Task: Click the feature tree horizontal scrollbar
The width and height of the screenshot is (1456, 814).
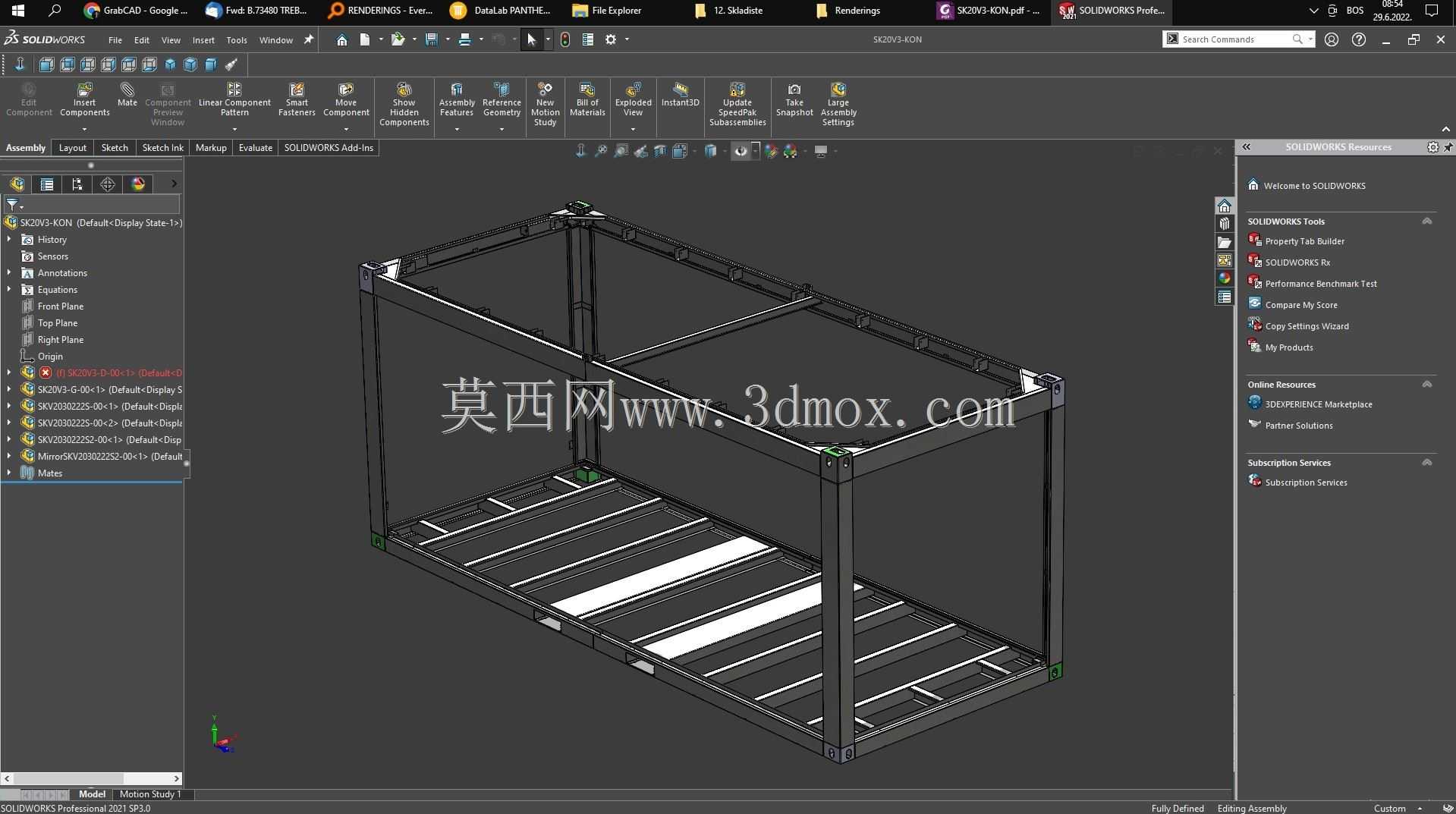Action: pyautogui.click(x=91, y=778)
